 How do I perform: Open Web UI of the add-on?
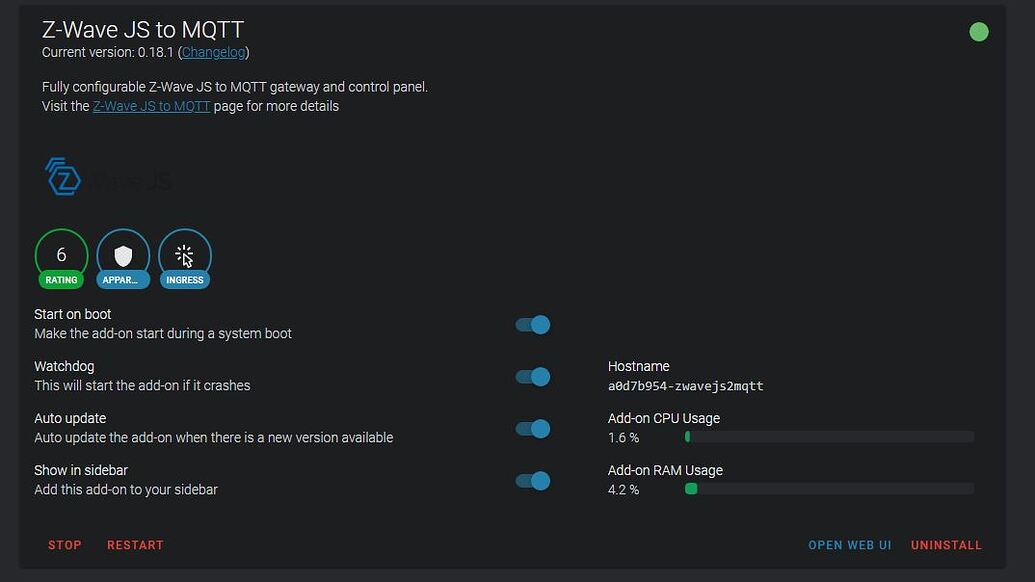pos(850,545)
